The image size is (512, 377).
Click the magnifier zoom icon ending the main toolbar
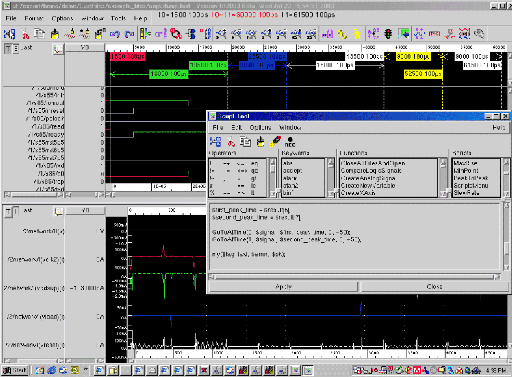pos(479,34)
